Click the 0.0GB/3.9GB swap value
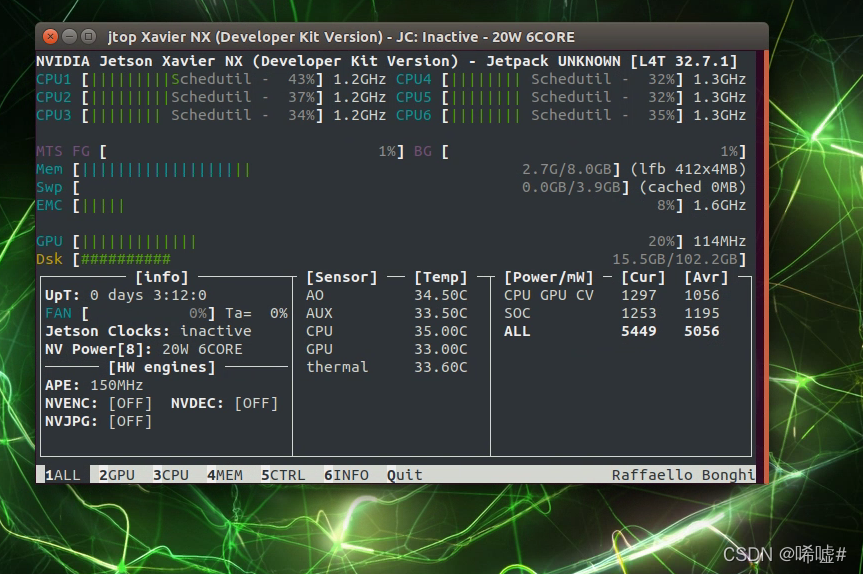This screenshot has height=574, width=863. [571, 188]
